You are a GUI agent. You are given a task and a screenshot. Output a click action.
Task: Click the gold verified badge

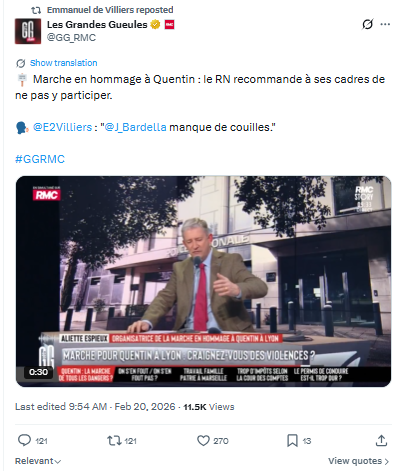(x=155, y=25)
